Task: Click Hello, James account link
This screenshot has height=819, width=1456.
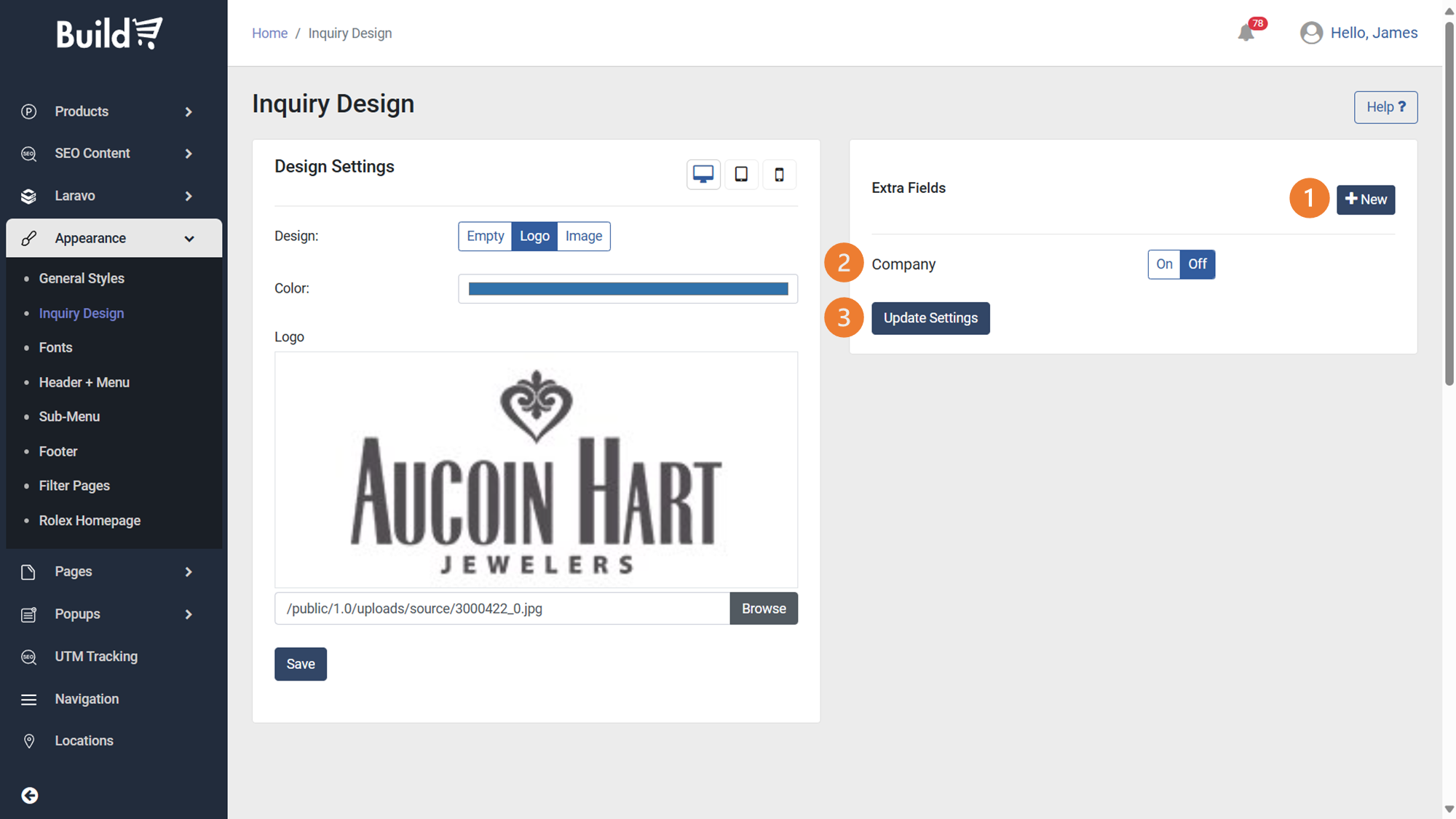Action: coord(1374,33)
